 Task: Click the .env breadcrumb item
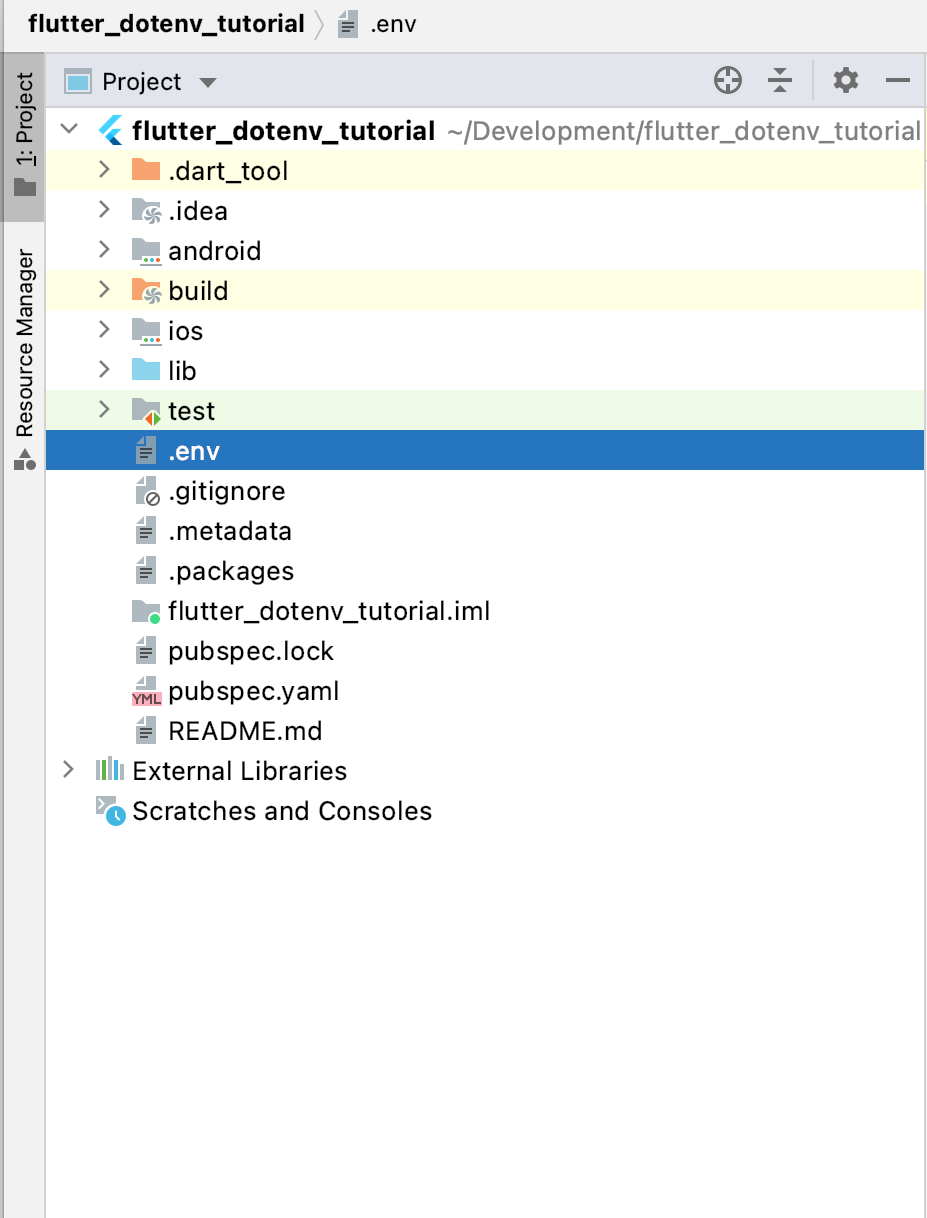pos(392,25)
